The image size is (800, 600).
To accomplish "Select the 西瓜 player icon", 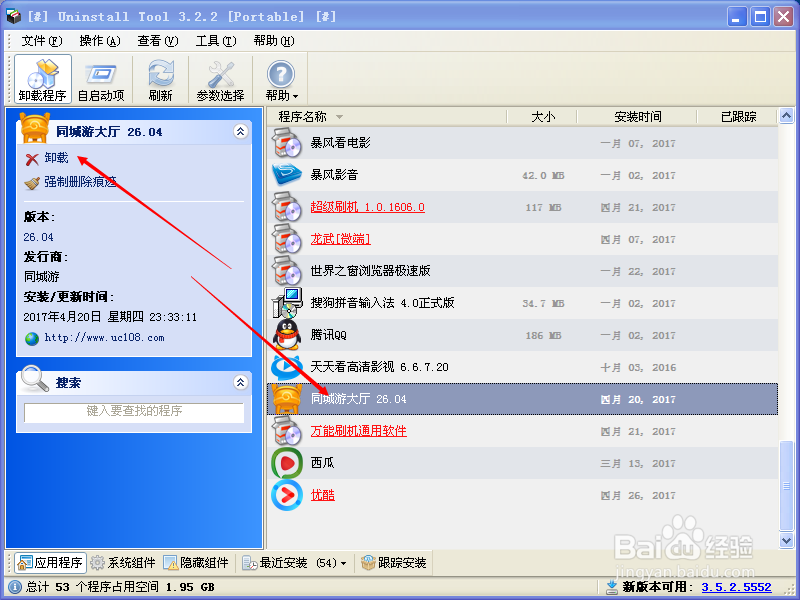I will click(287, 463).
